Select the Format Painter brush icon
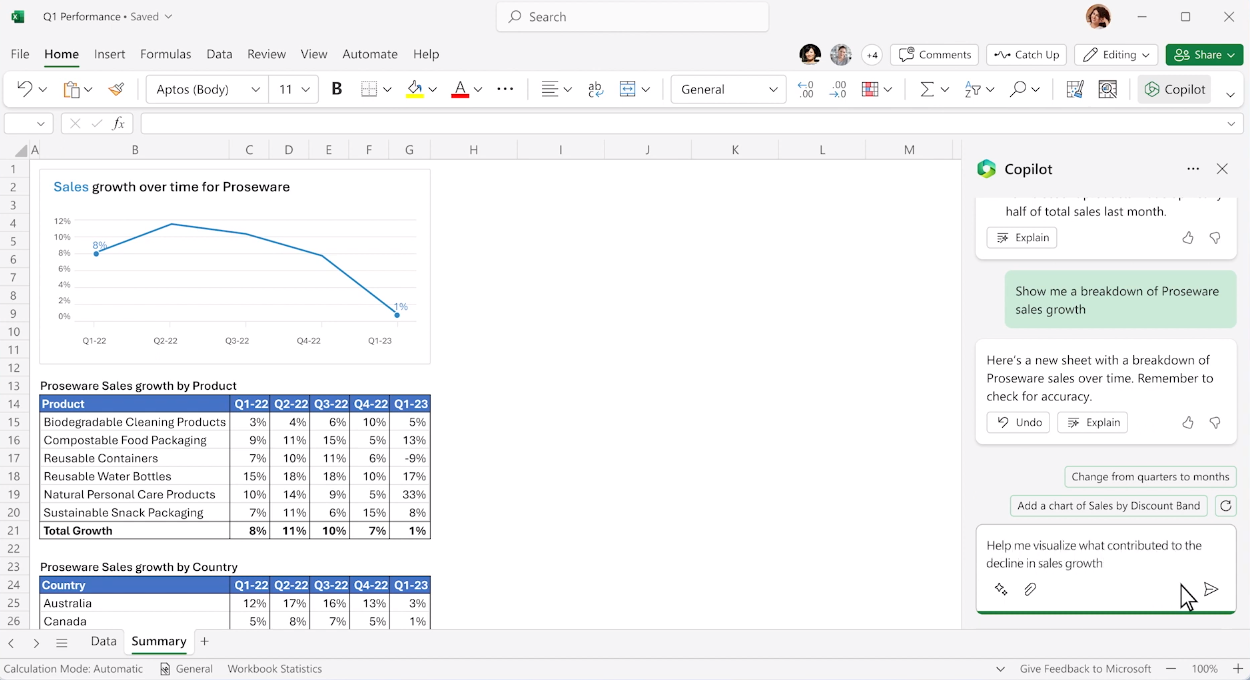Viewport: 1250px width, 680px height. [116, 89]
